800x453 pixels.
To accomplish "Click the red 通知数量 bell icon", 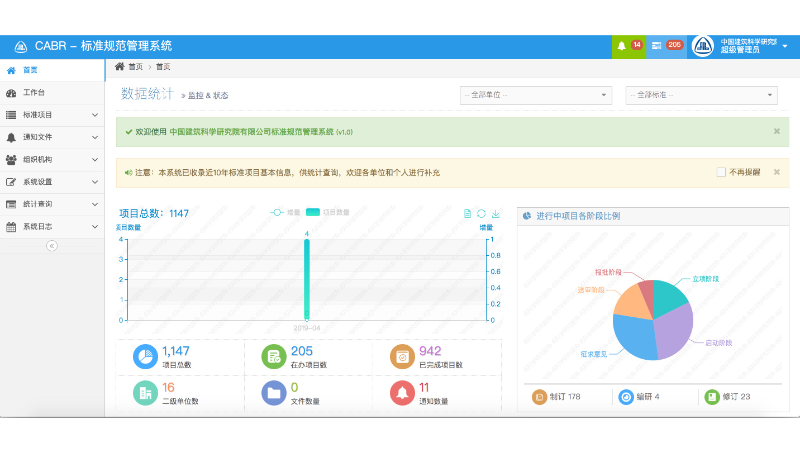I will (402, 393).
